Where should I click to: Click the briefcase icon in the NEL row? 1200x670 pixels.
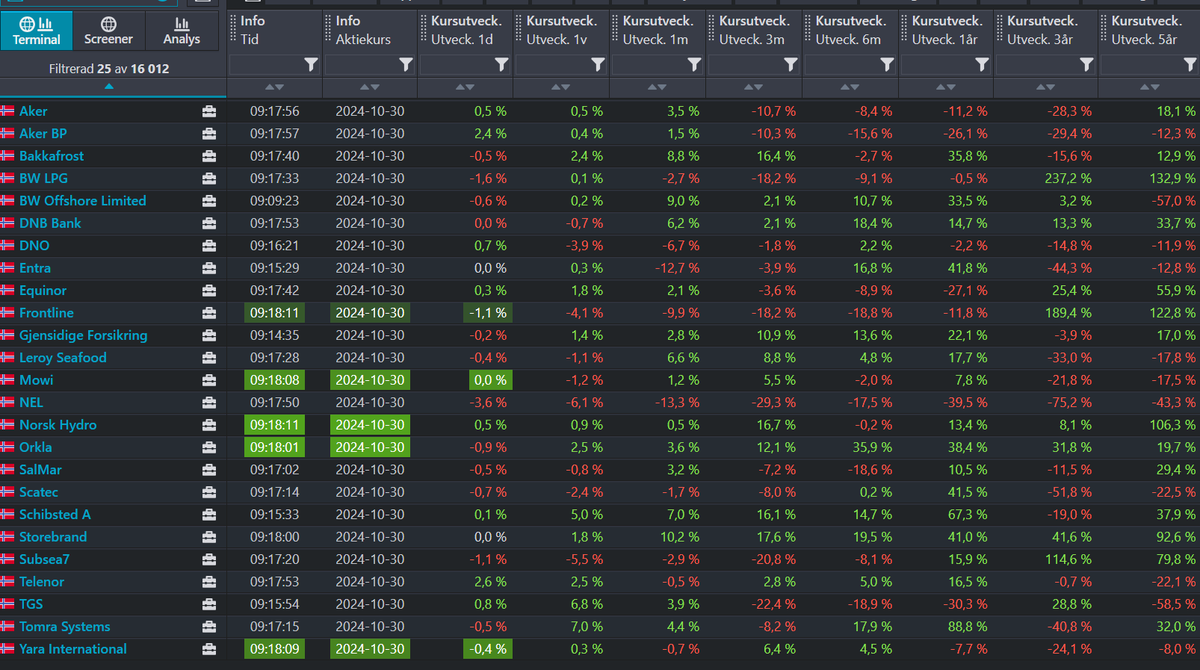(209, 402)
